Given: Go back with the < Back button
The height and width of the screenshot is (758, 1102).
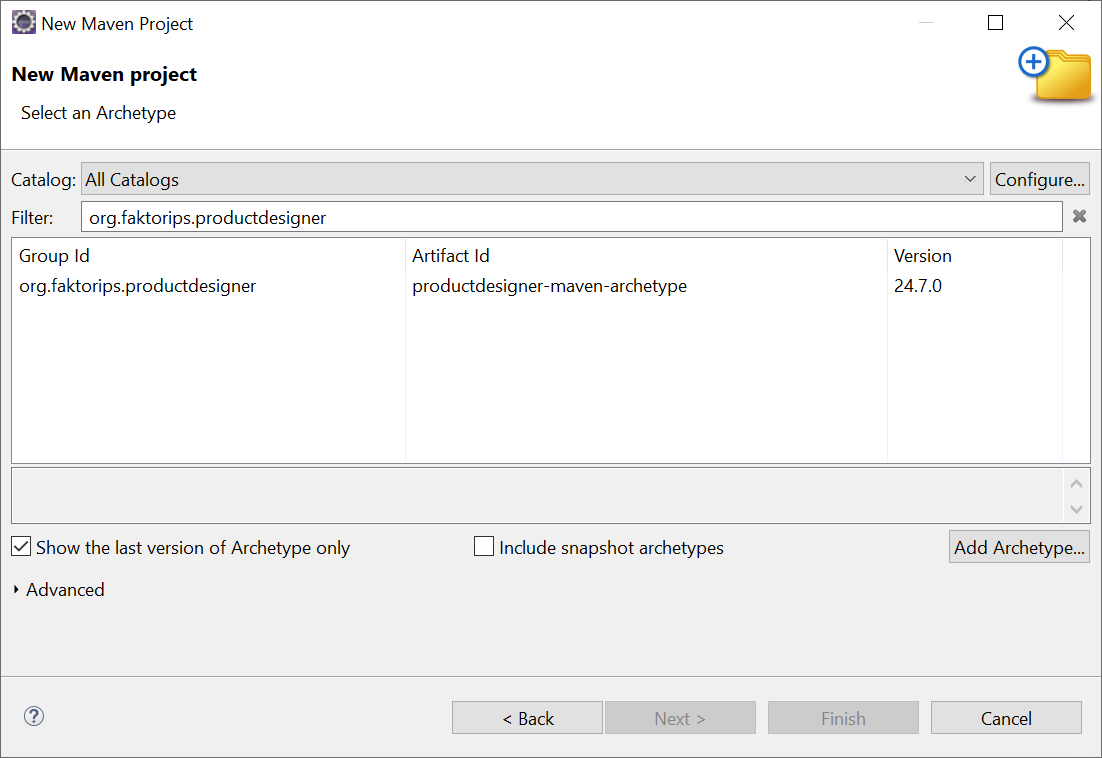Looking at the screenshot, I should (527, 718).
